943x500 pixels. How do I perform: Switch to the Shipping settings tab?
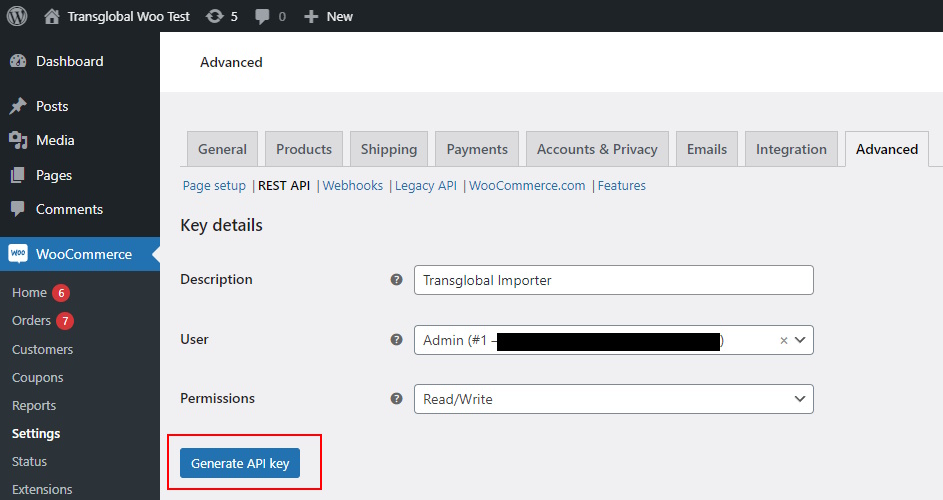[x=389, y=149]
